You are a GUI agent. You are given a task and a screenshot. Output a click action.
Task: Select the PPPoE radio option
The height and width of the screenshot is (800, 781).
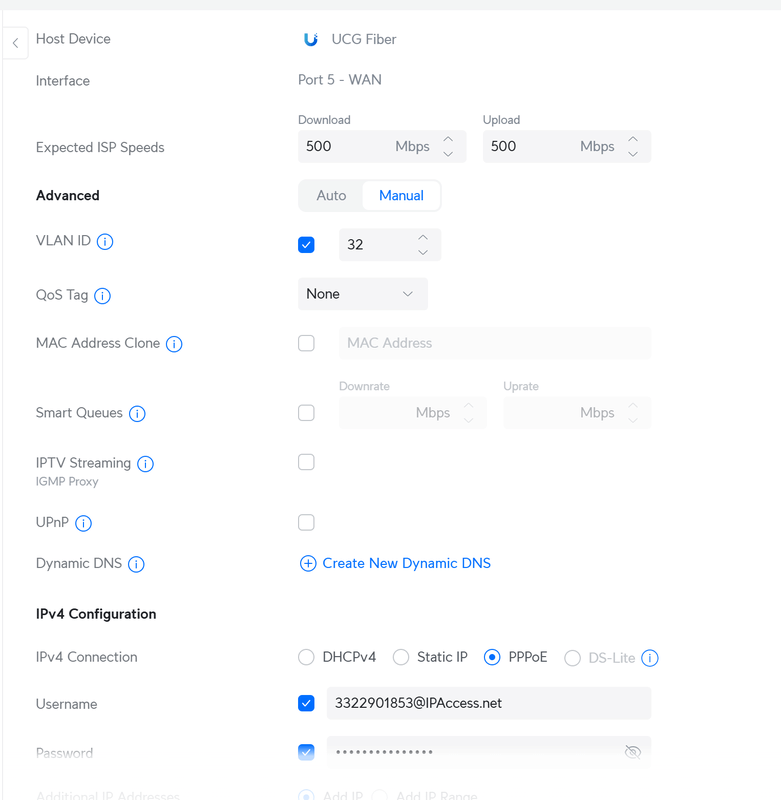492,657
